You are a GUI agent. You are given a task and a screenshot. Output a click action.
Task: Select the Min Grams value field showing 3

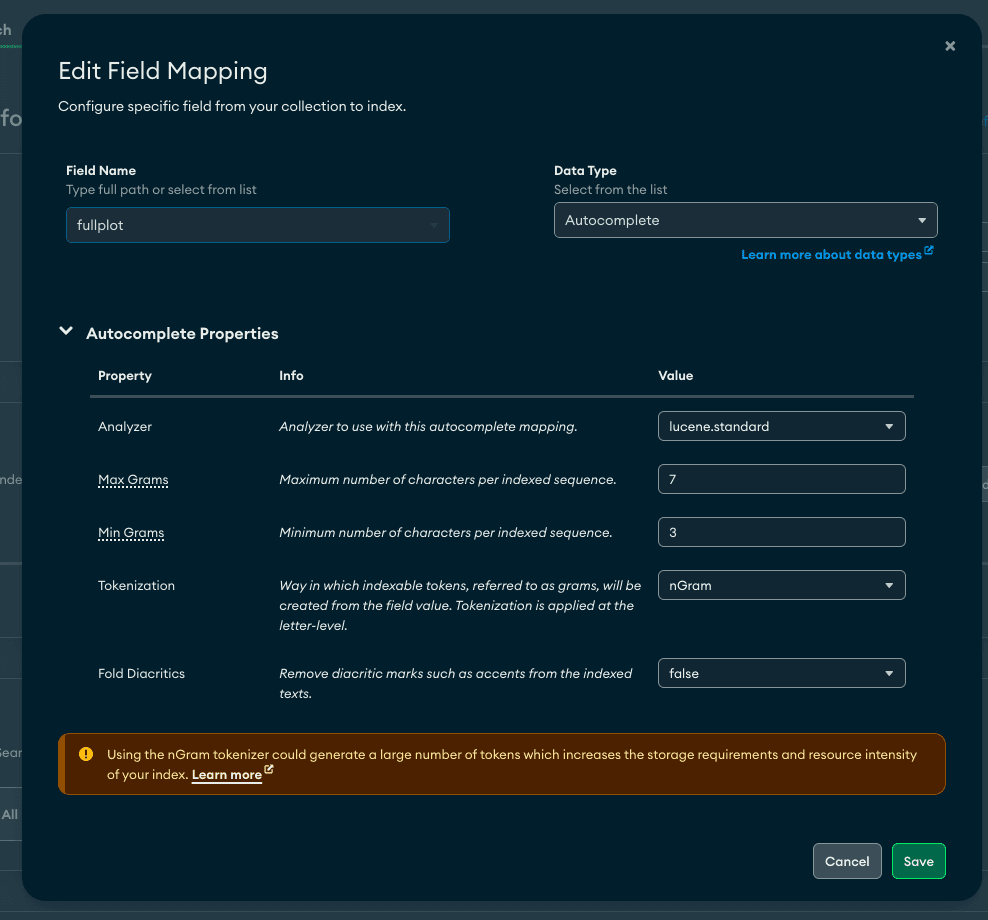coord(781,532)
